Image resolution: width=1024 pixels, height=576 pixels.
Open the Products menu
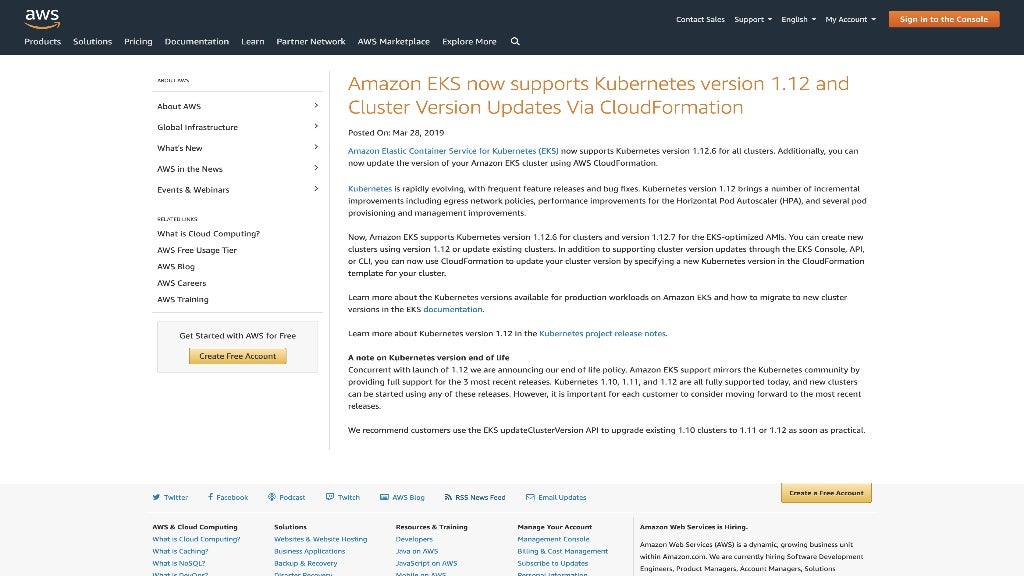42,41
